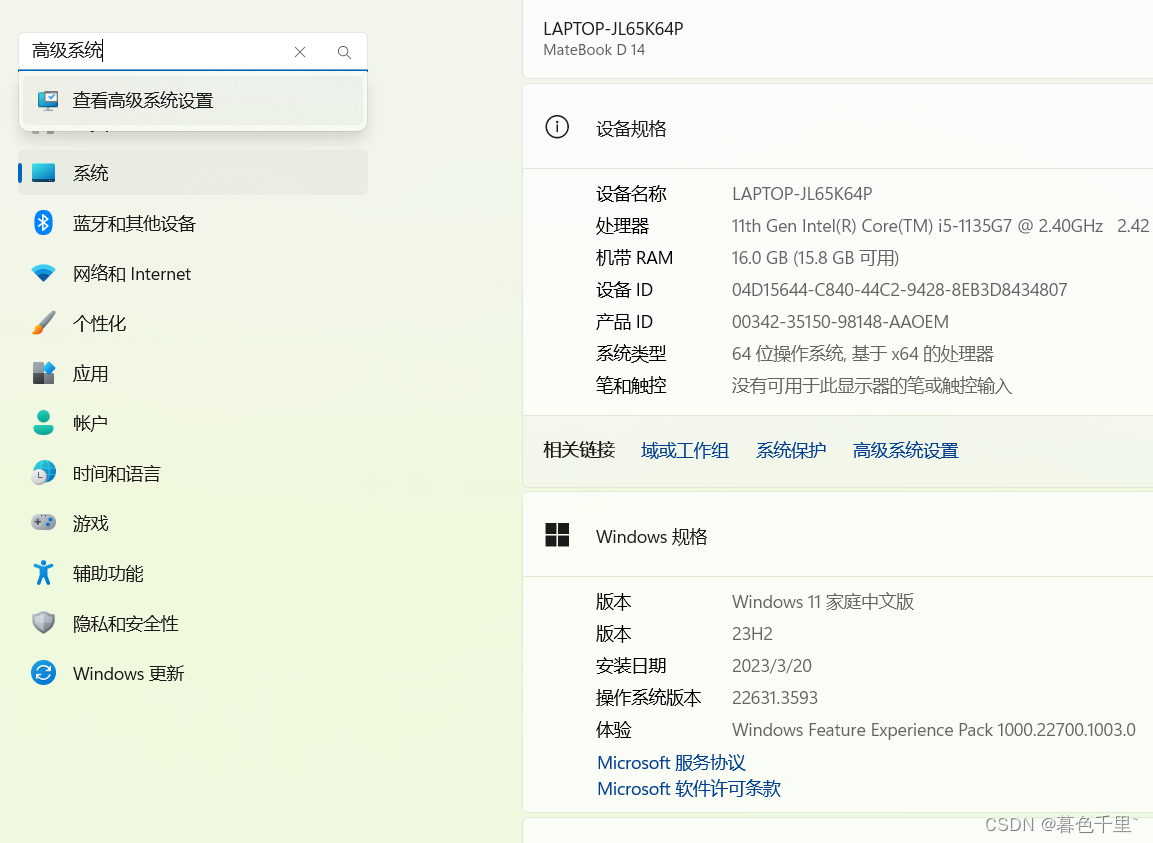The image size is (1153, 843).
Task: Click the 相关链接 label
Action: click(x=579, y=450)
